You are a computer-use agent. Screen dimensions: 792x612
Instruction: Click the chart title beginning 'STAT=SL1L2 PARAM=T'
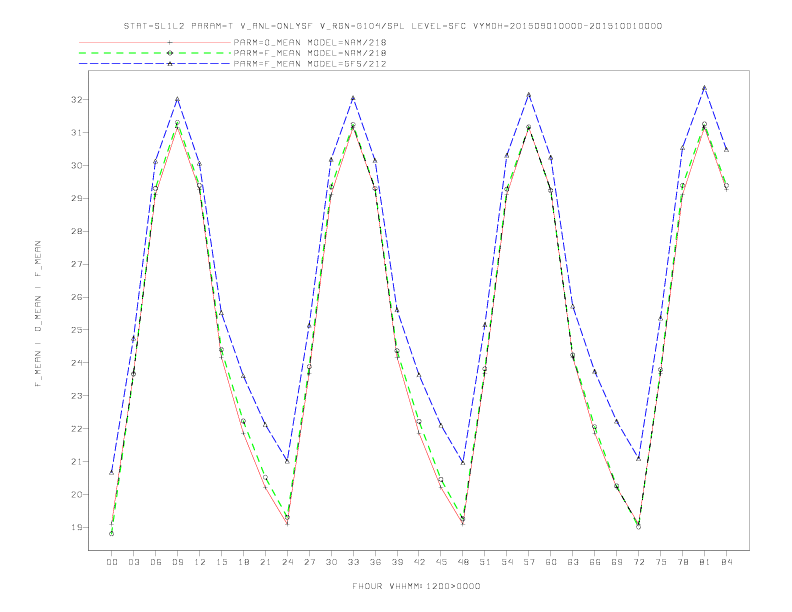[392, 26]
